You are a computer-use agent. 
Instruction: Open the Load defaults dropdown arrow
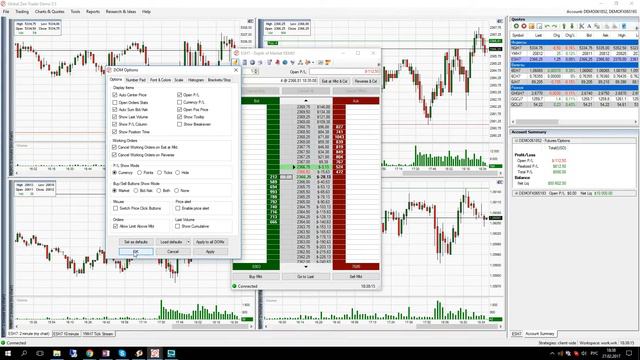point(188,242)
